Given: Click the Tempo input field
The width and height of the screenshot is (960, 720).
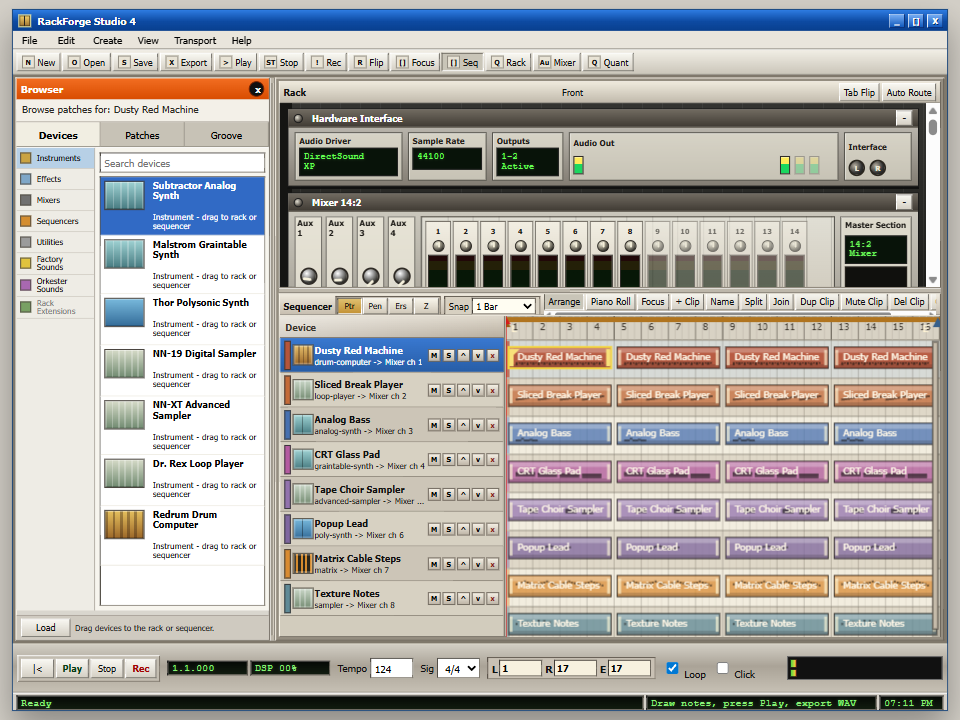Looking at the screenshot, I should [x=391, y=669].
